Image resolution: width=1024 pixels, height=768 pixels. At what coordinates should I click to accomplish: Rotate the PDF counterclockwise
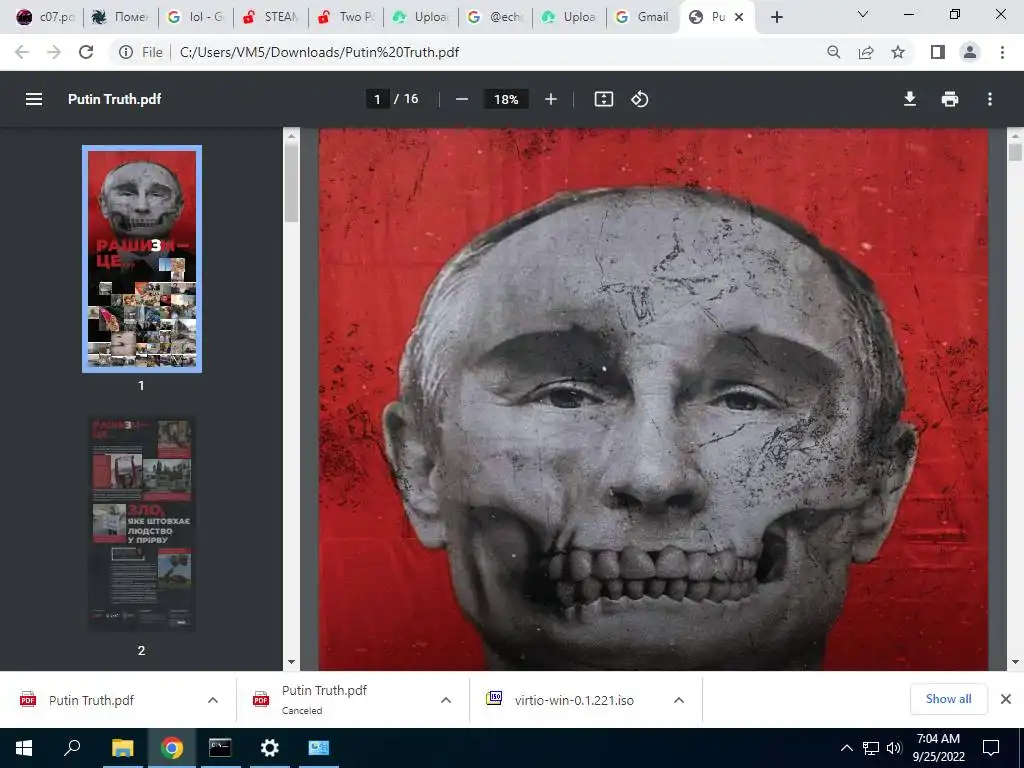tap(639, 99)
